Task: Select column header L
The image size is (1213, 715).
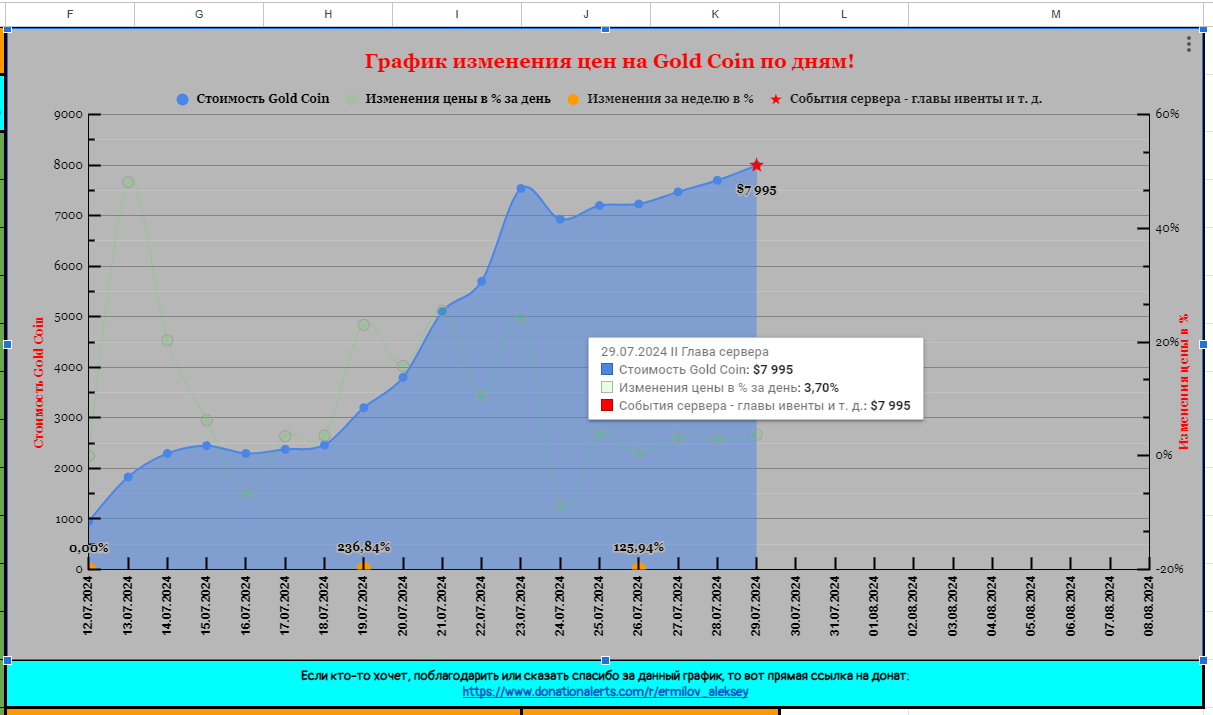Action: [x=843, y=14]
